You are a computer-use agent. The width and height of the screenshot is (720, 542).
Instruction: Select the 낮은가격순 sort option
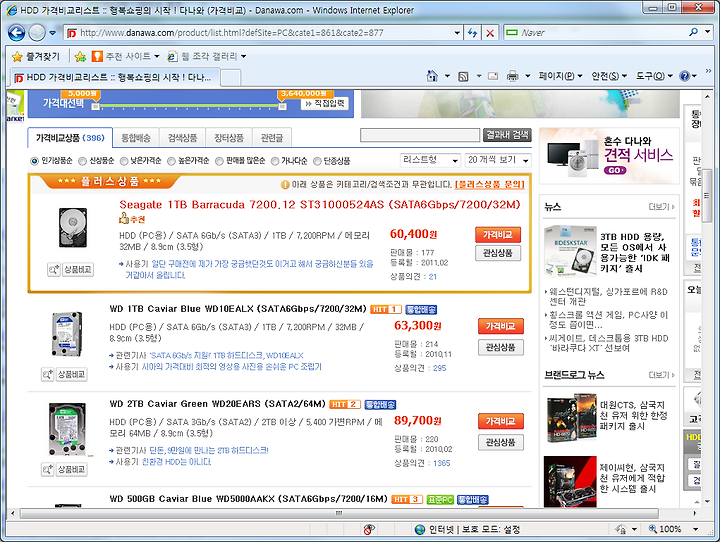click(x=124, y=161)
